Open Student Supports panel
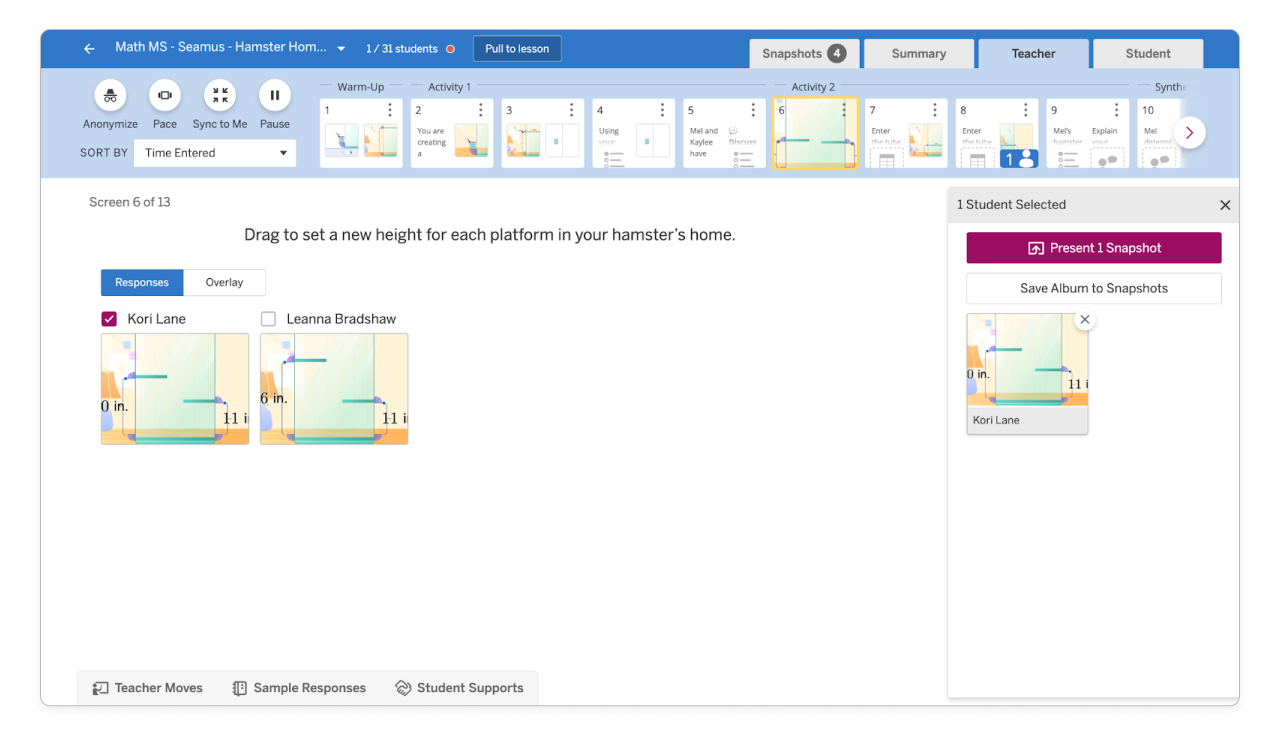1280x735 pixels. 460,687
